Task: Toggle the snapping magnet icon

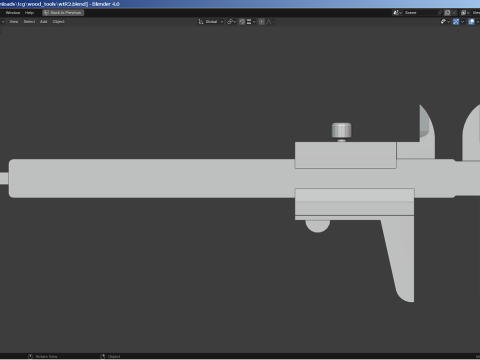Action: (242, 22)
